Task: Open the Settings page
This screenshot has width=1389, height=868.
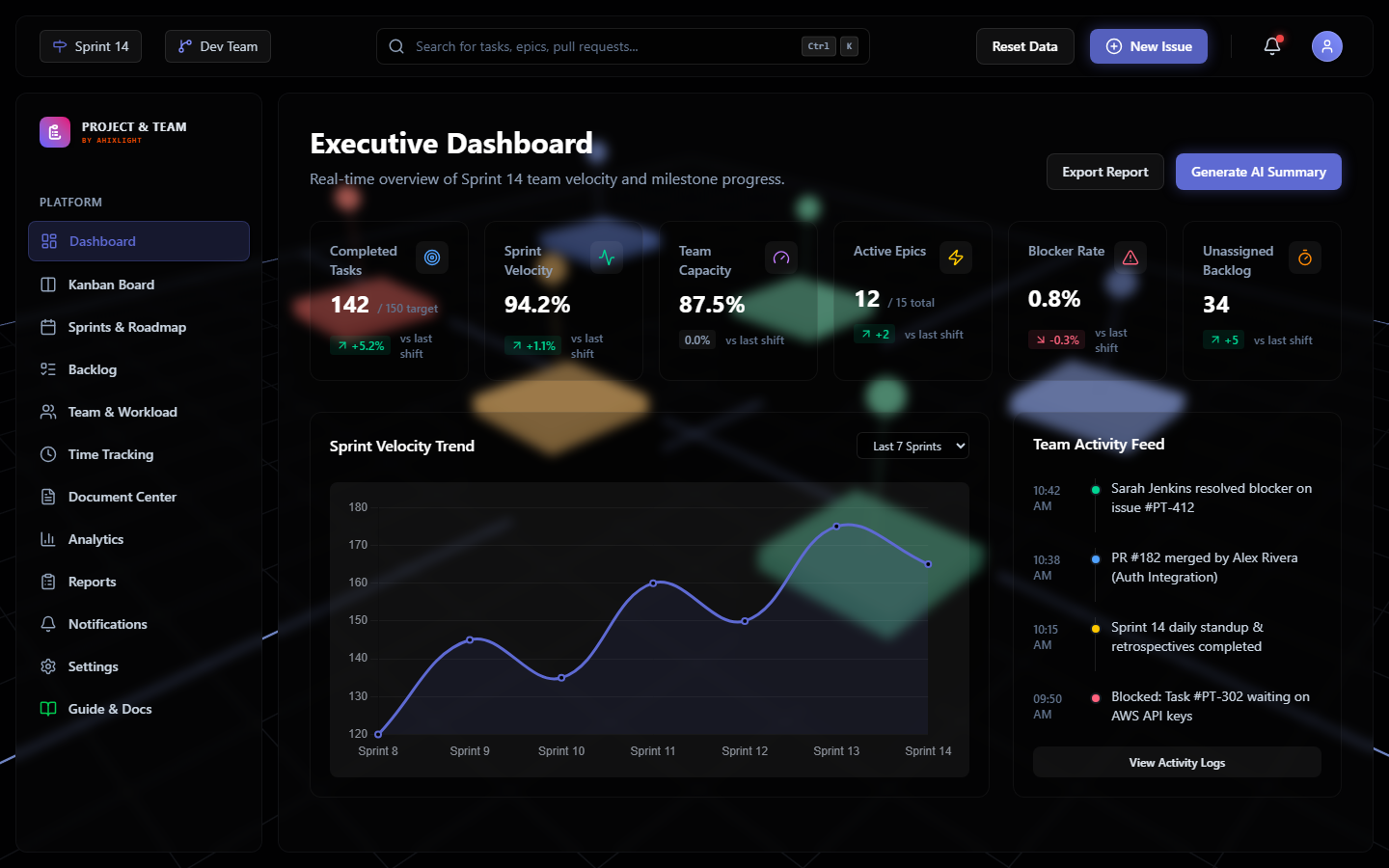Action: point(139,666)
